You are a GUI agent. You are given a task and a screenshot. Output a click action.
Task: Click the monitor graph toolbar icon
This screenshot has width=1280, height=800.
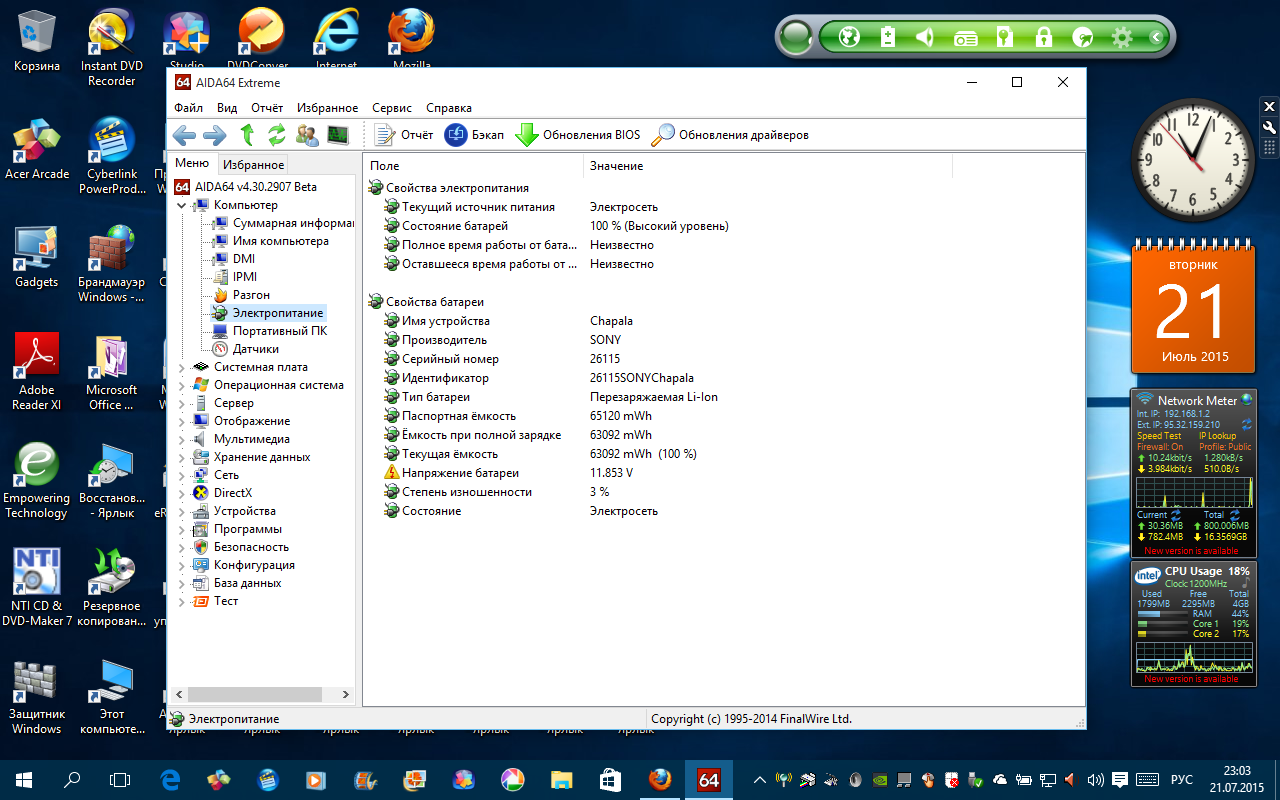pos(338,135)
